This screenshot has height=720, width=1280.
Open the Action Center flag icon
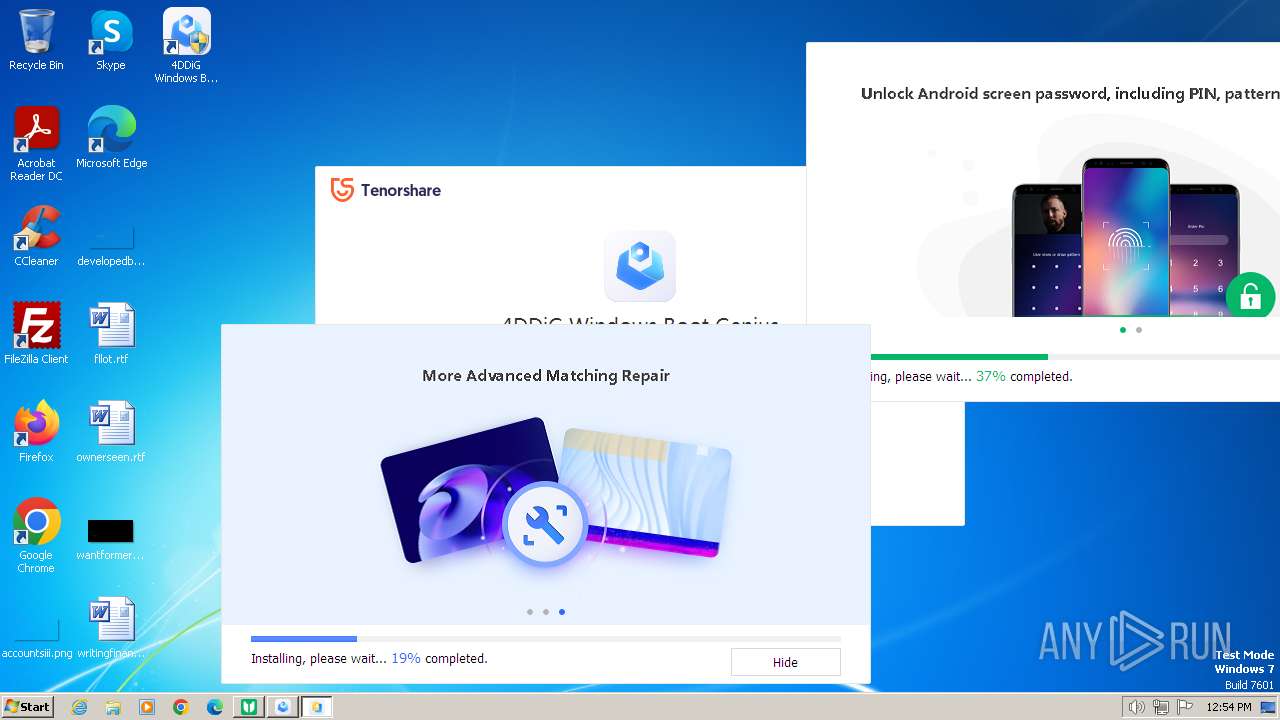pos(1183,707)
